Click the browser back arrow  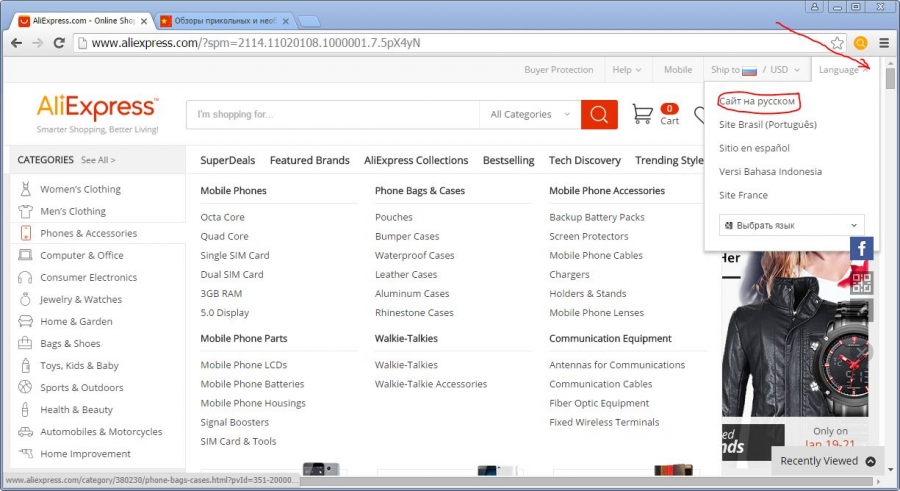(x=15, y=43)
